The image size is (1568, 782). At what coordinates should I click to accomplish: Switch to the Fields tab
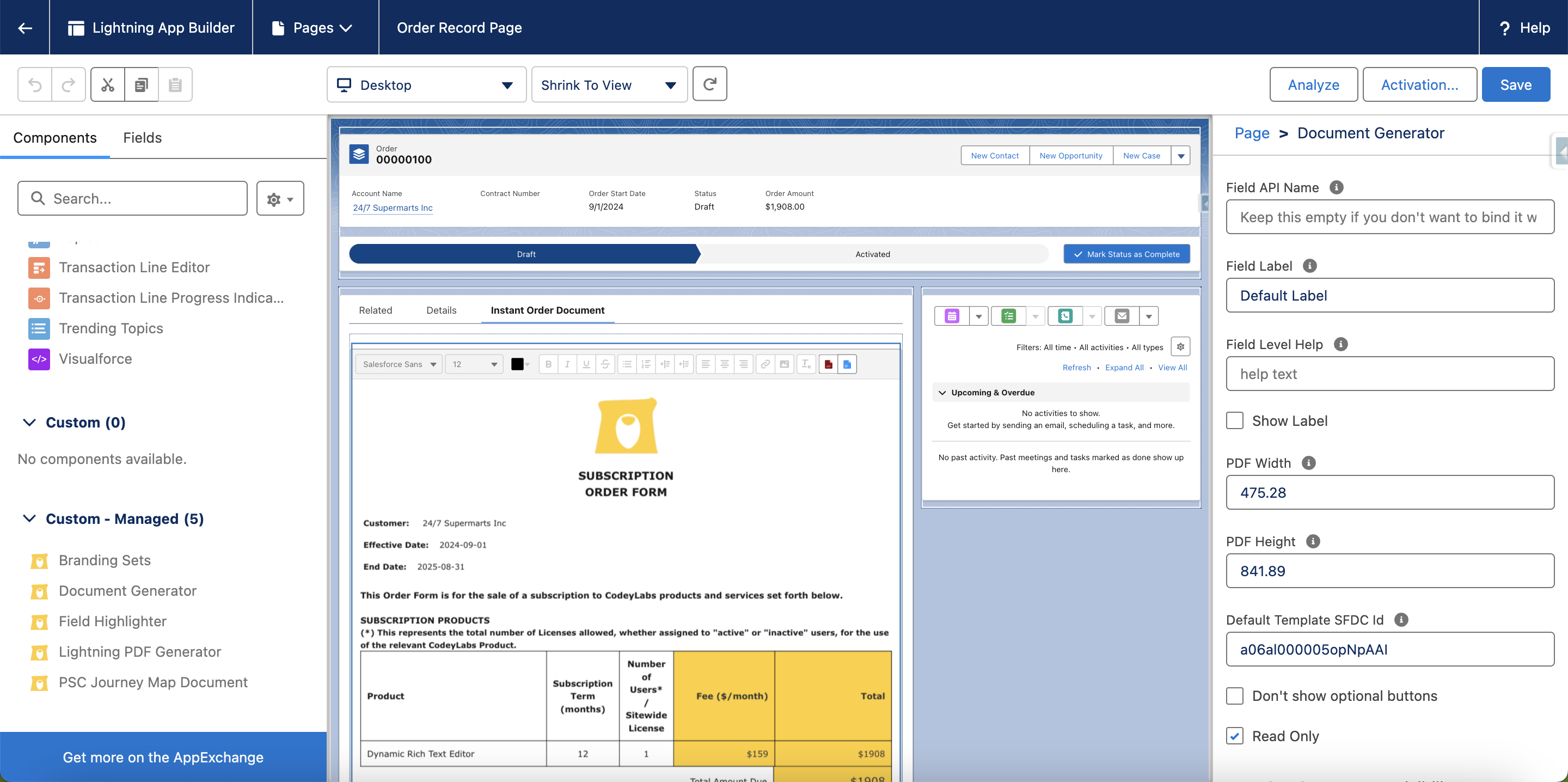click(x=143, y=138)
